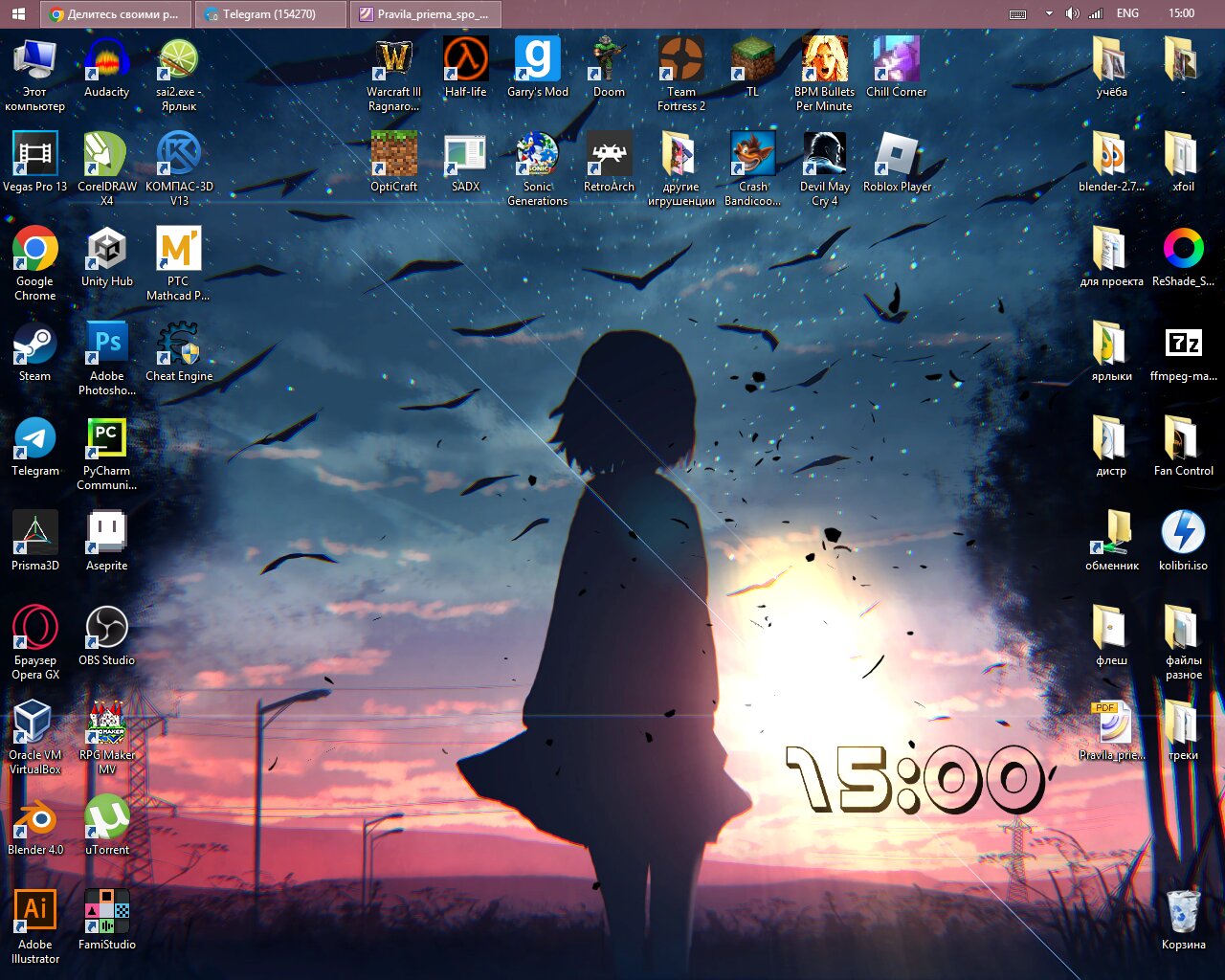Click the Doom game icon
The height and width of the screenshot is (980, 1225).
pos(609,68)
